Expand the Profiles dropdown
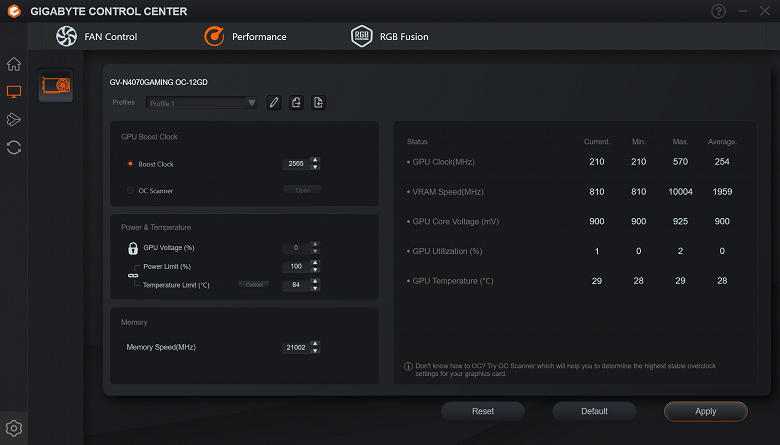 coord(202,103)
